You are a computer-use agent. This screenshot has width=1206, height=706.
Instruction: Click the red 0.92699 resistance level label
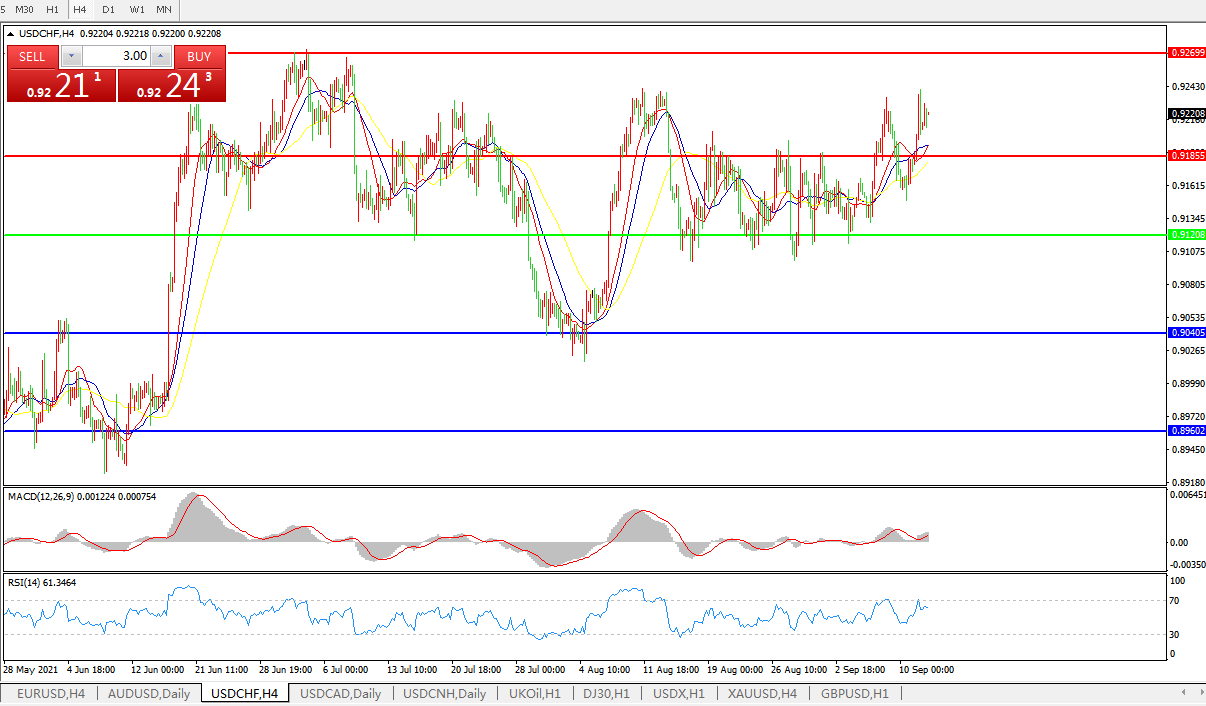(1187, 52)
